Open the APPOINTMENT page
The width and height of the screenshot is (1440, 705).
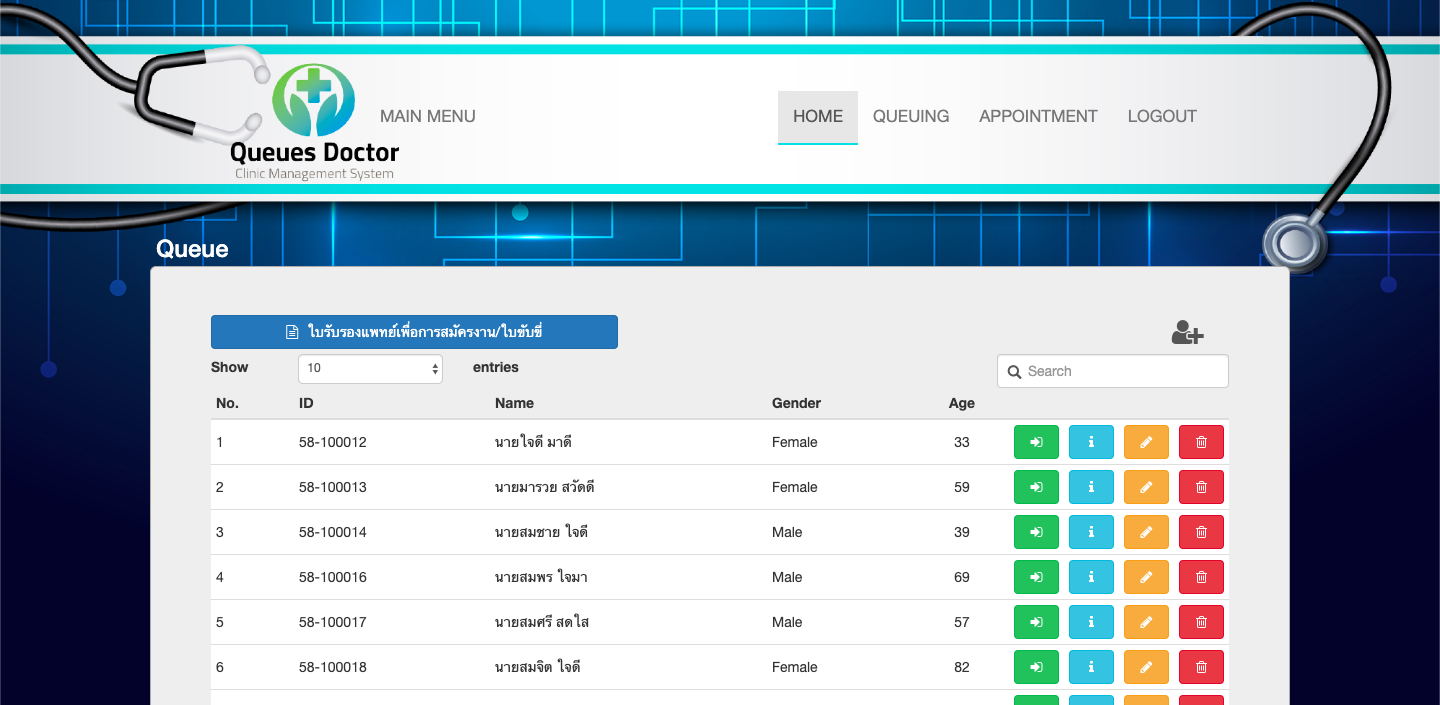(x=1038, y=116)
